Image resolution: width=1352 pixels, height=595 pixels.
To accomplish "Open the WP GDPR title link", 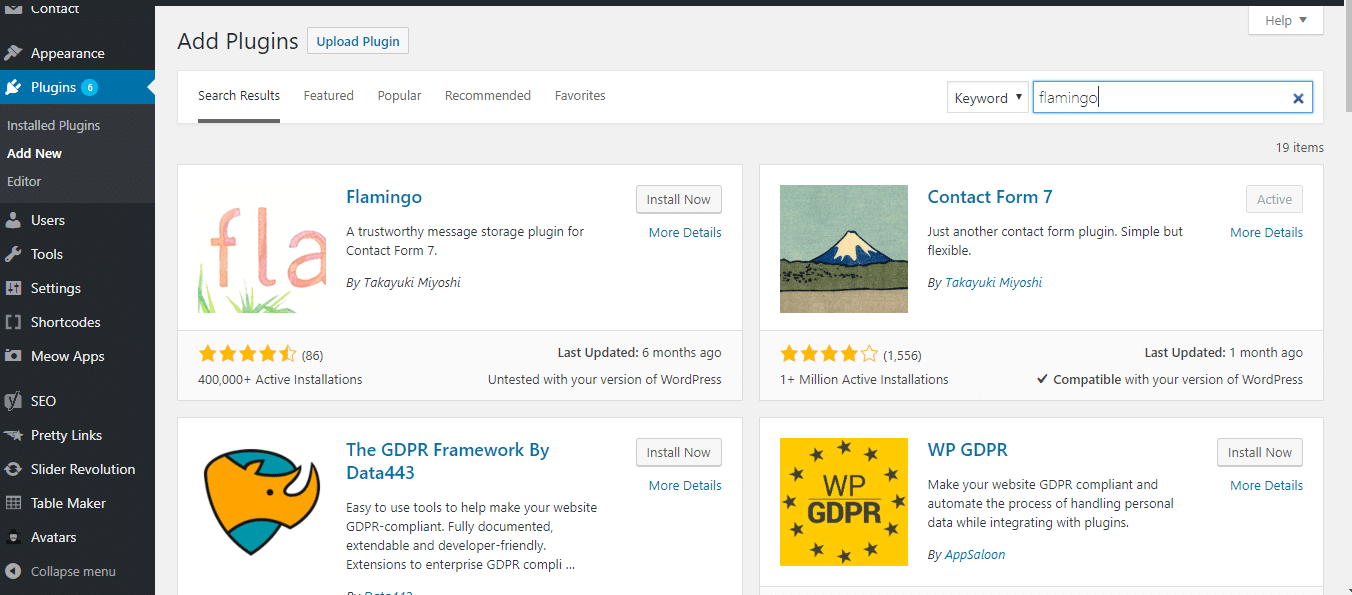I will (x=968, y=450).
